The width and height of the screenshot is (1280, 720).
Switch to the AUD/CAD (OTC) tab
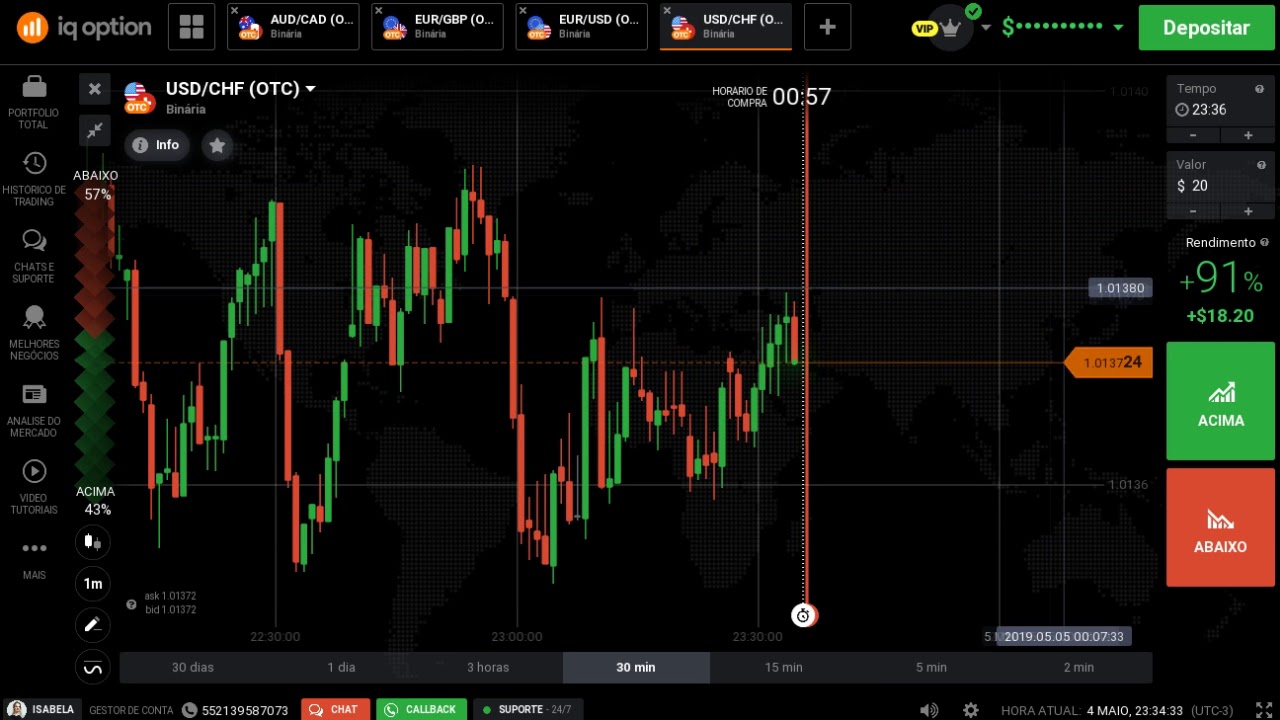coord(293,27)
